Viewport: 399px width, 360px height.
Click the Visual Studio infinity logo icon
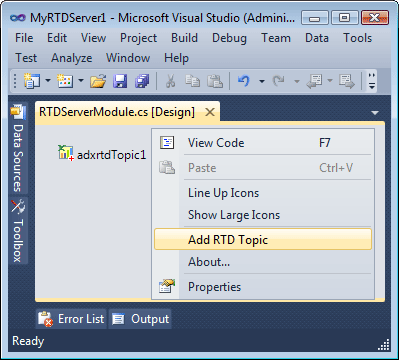(18, 17)
